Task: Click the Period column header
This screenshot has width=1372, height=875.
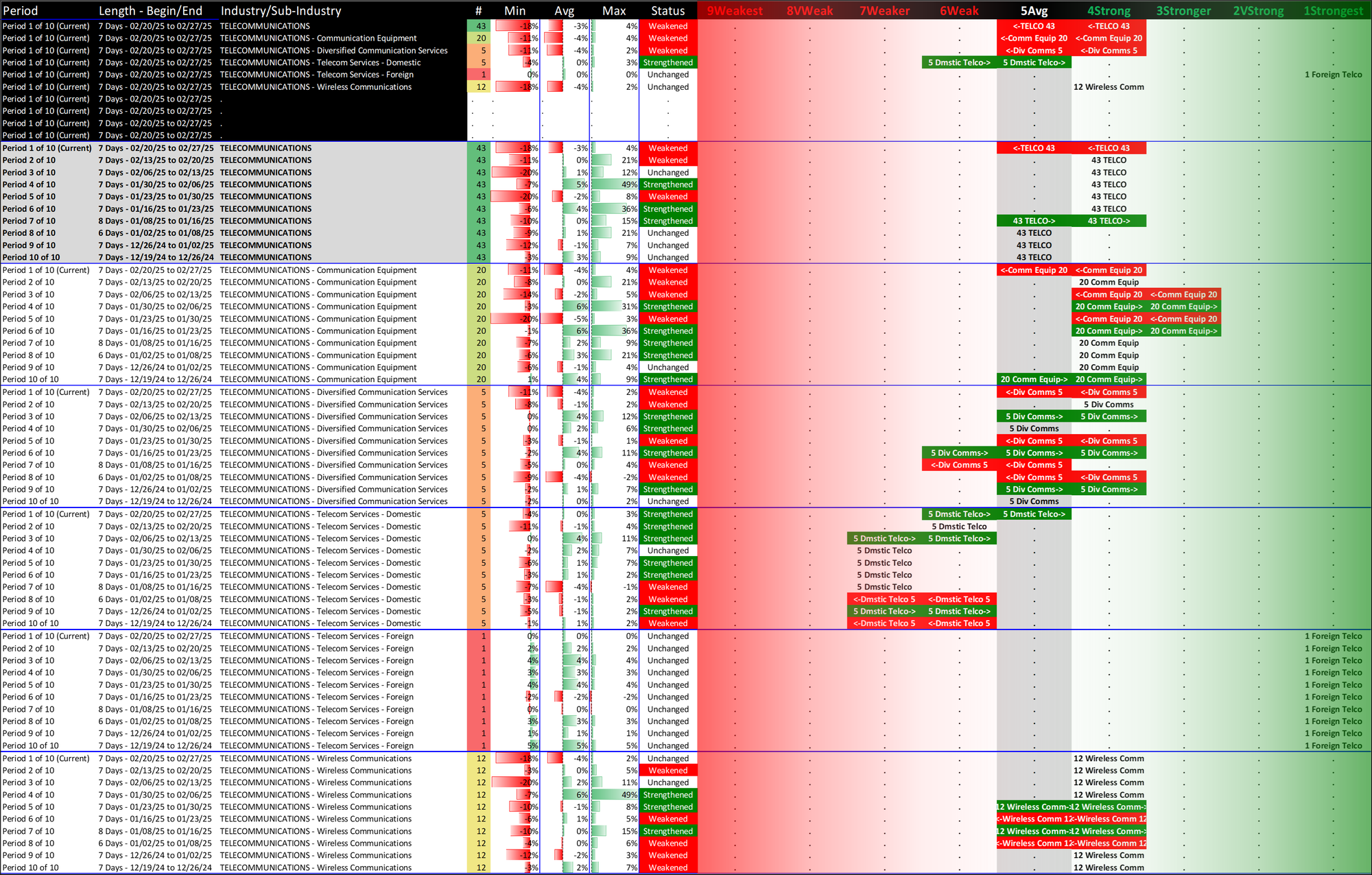Action: pos(21,10)
